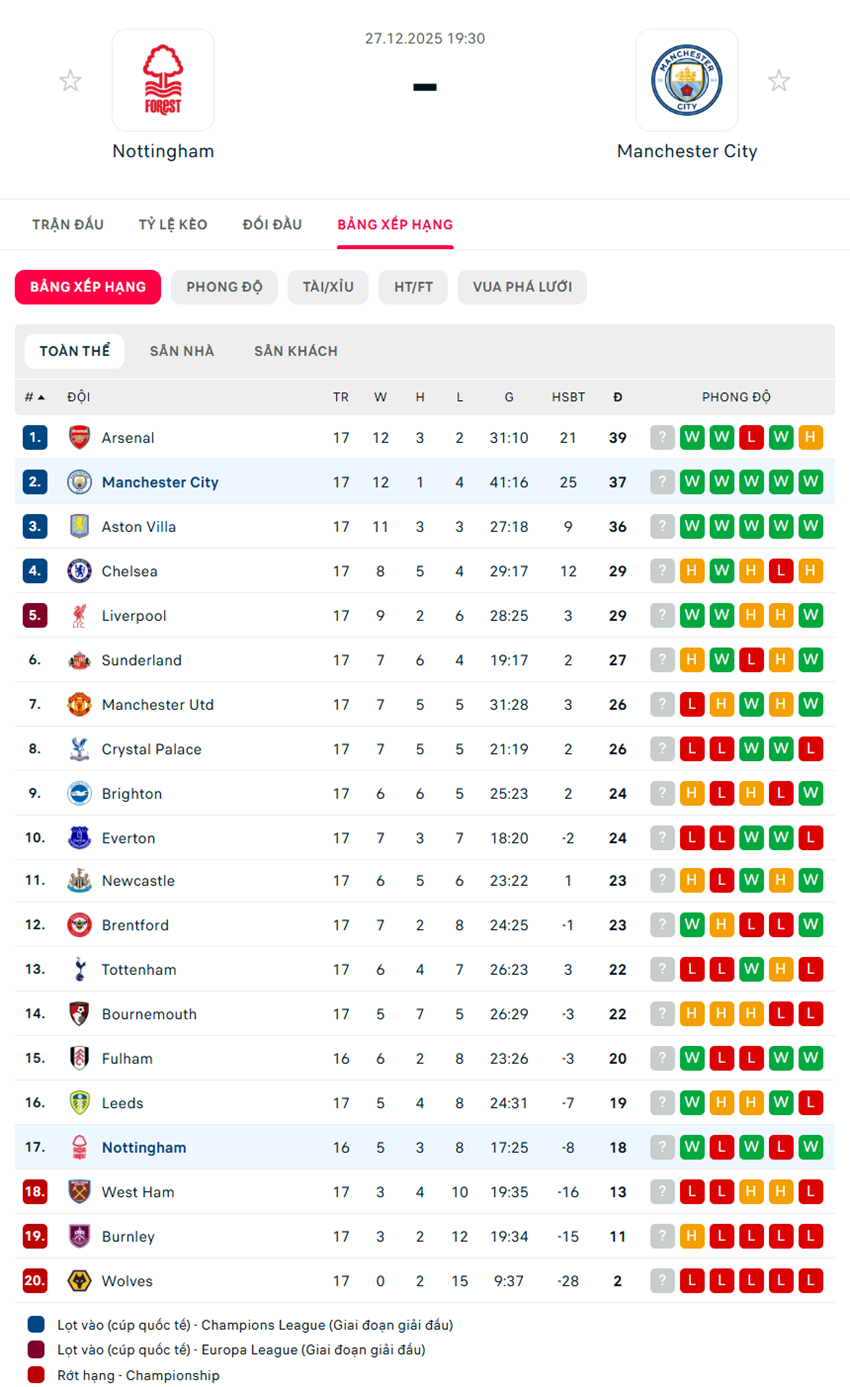Switch standings to SÂN KHÁCH

click(296, 351)
